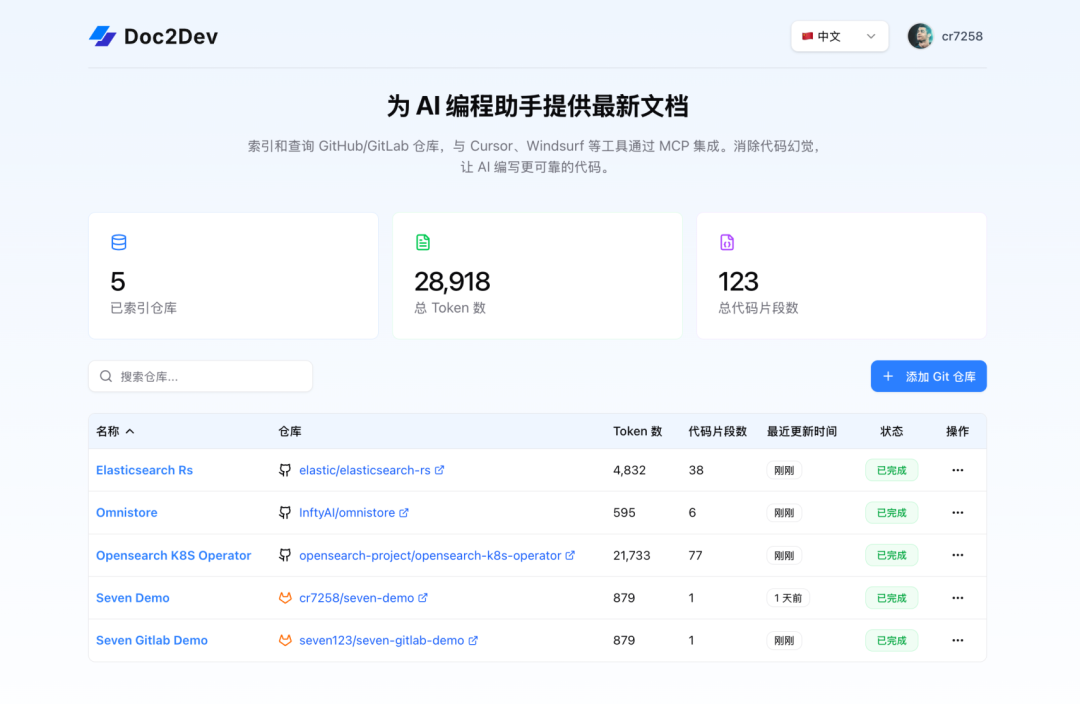The image size is (1080, 704).
Task: Click the magnifier icon in the search box
Action: click(x=106, y=377)
